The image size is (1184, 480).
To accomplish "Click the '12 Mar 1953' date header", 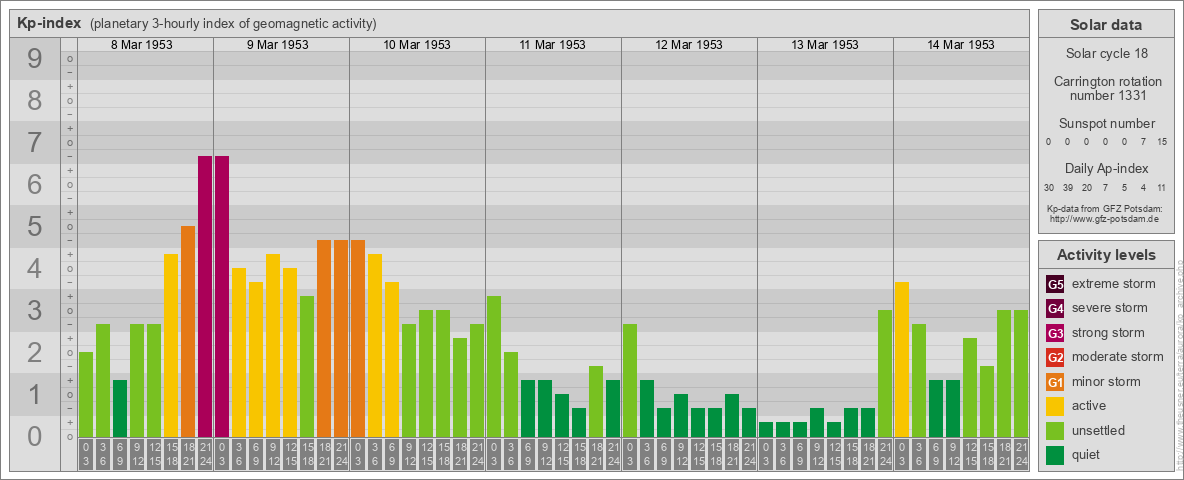I will click(689, 45).
